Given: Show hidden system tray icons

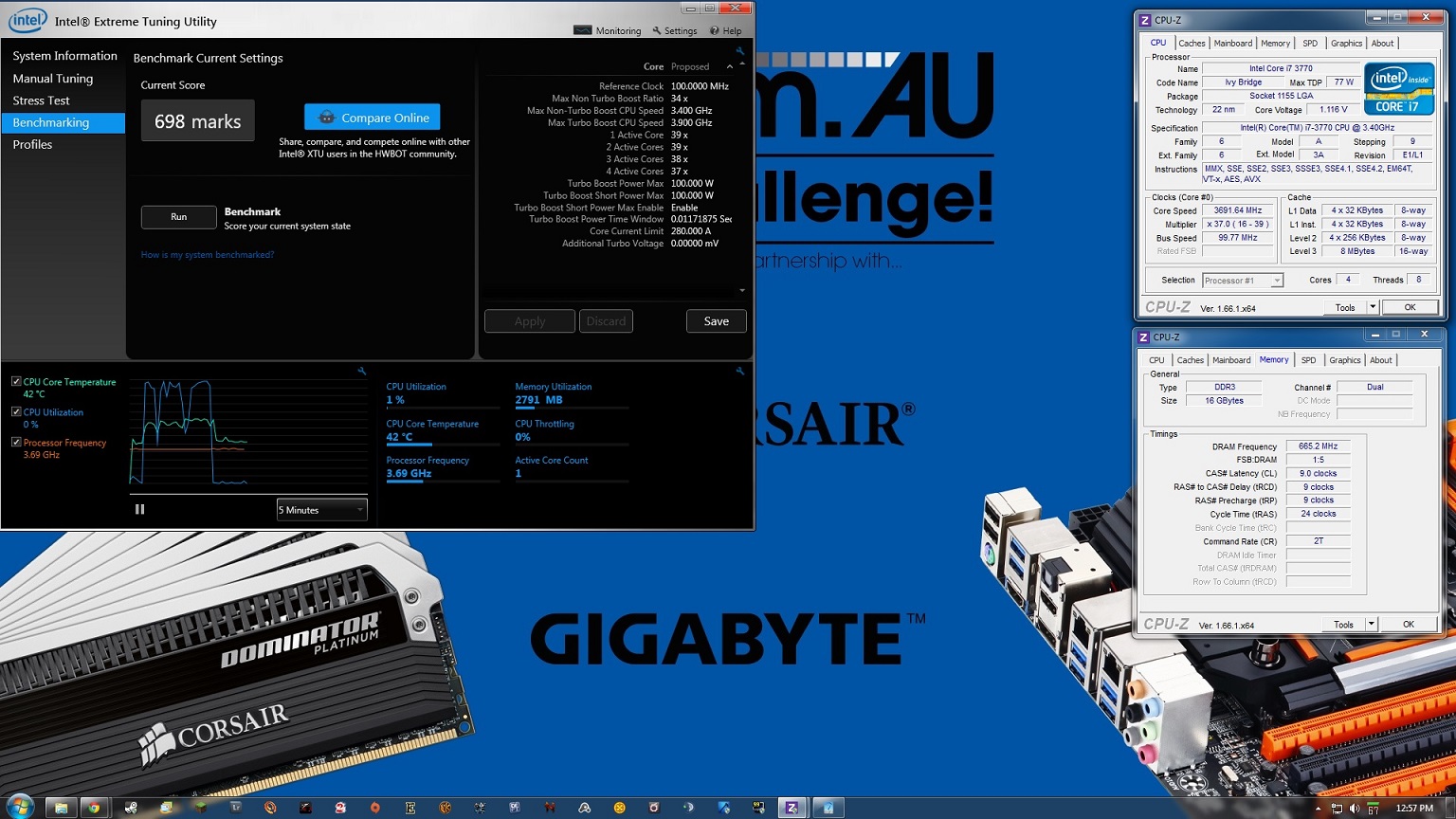Looking at the screenshot, I should 1318,809.
